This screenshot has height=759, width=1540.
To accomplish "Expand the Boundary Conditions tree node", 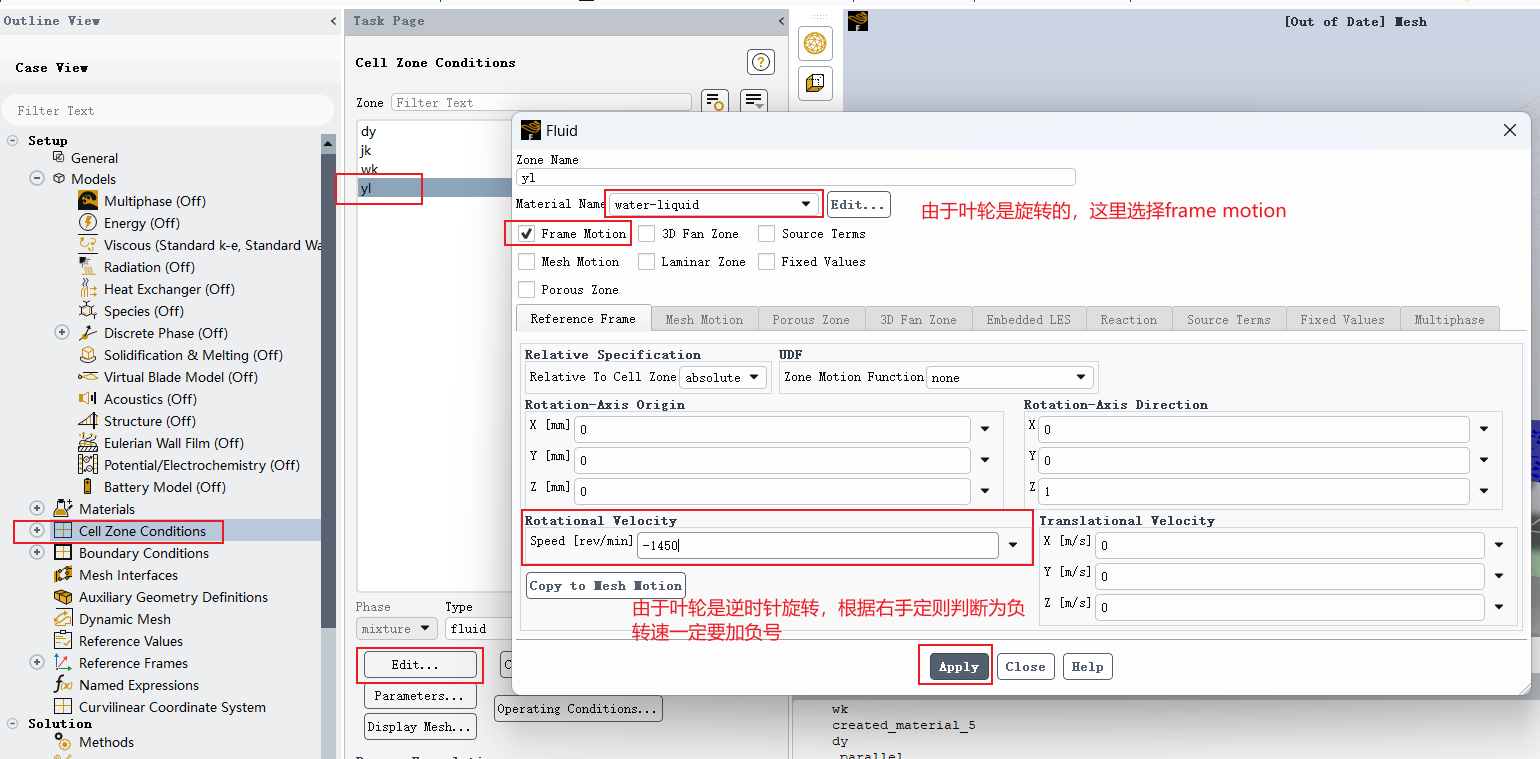I will (37, 552).
